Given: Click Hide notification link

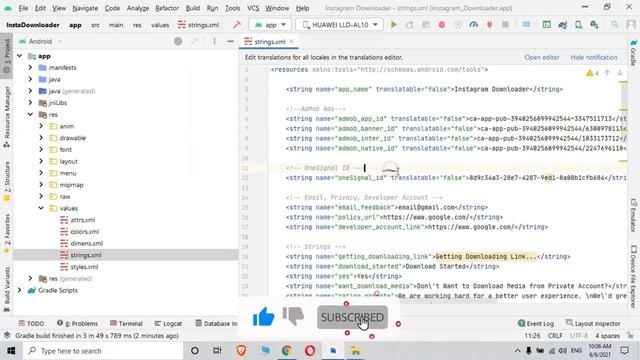Looking at the screenshot, I should (x=593, y=57).
